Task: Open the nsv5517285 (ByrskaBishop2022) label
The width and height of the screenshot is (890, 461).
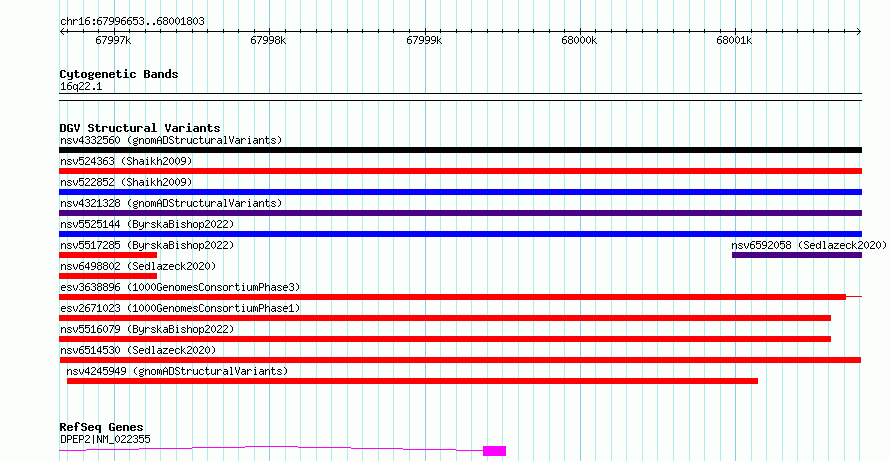Action: [x=147, y=245]
